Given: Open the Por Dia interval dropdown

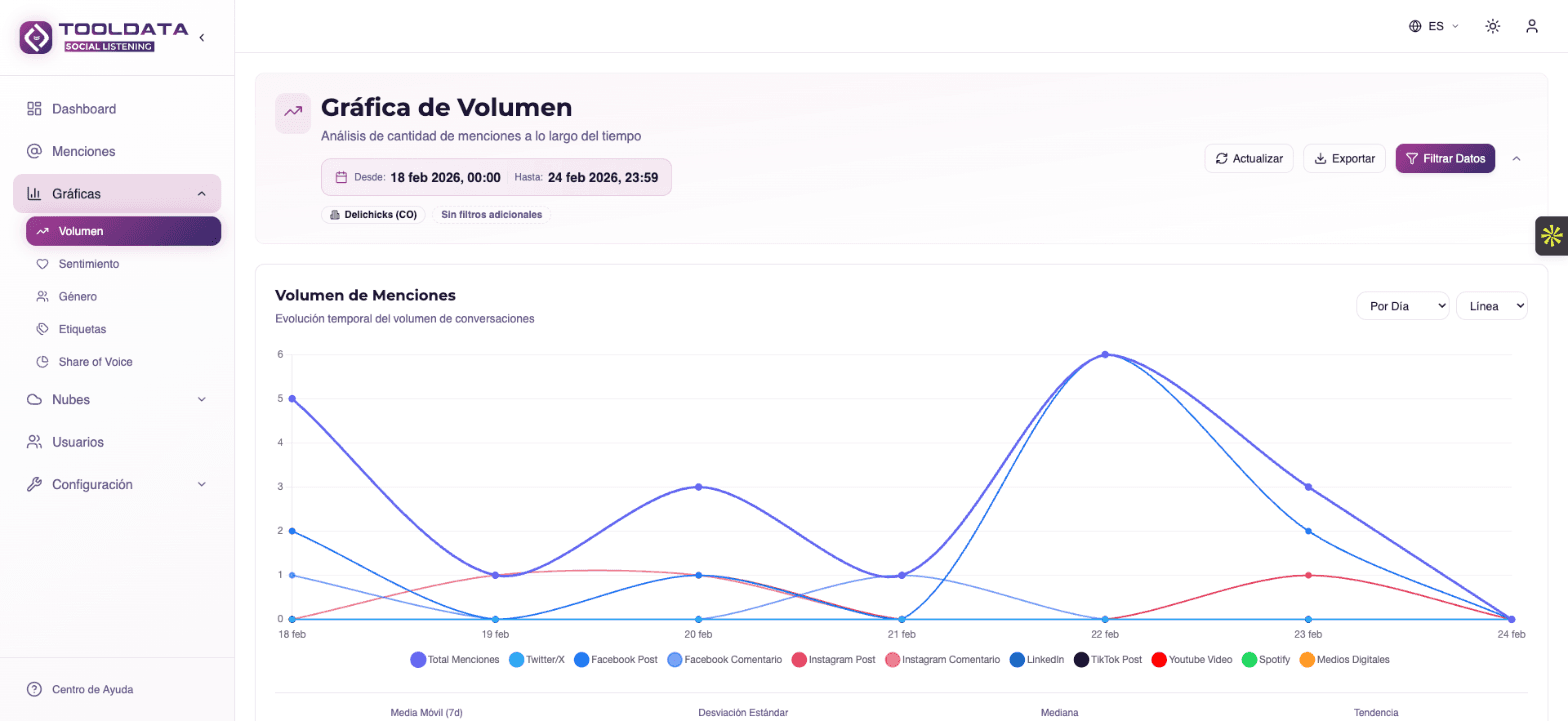Looking at the screenshot, I should coord(1402,306).
